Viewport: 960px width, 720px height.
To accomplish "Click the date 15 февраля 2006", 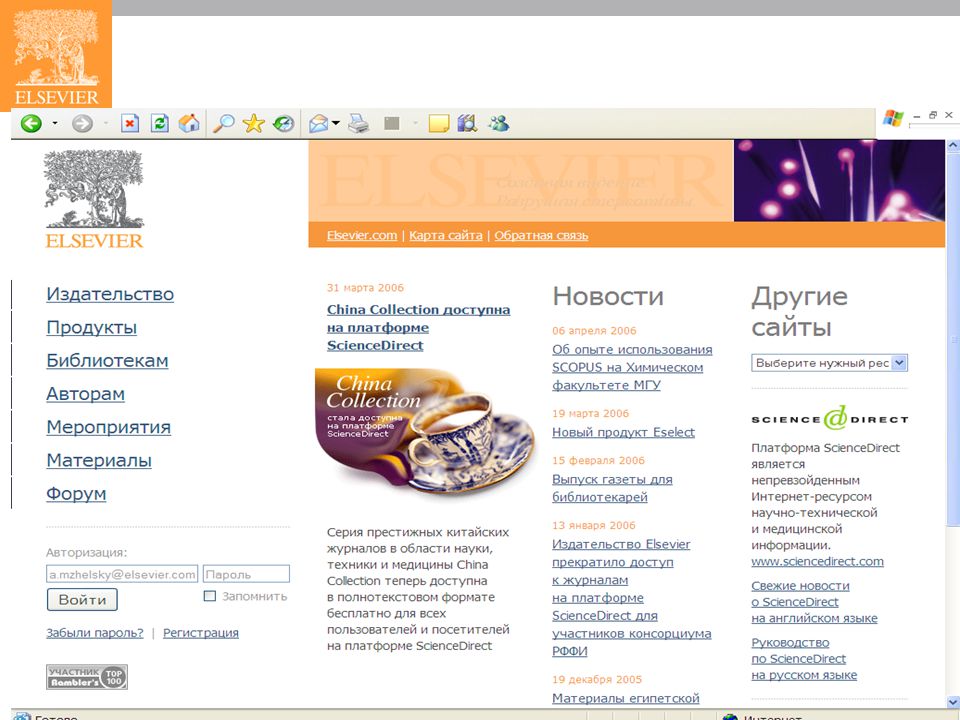I will click(x=599, y=460).
